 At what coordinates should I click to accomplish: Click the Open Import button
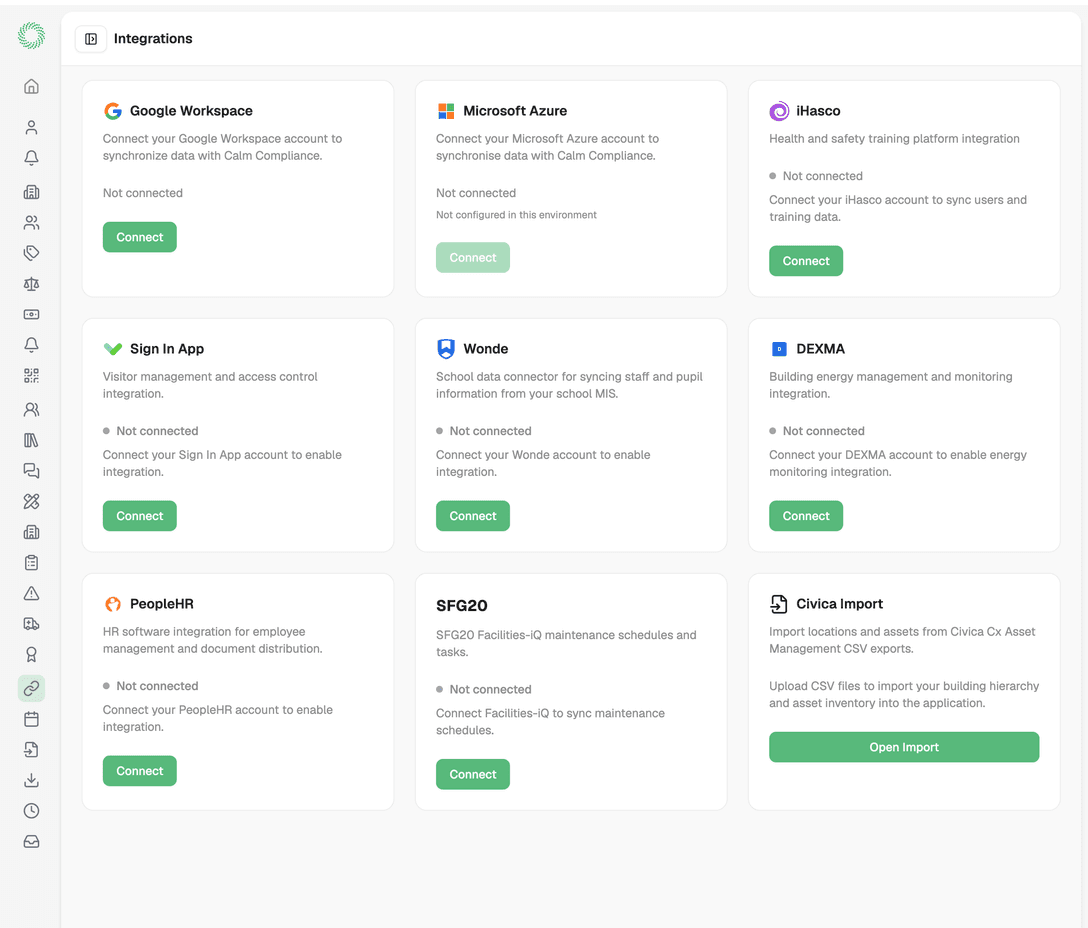904,747
